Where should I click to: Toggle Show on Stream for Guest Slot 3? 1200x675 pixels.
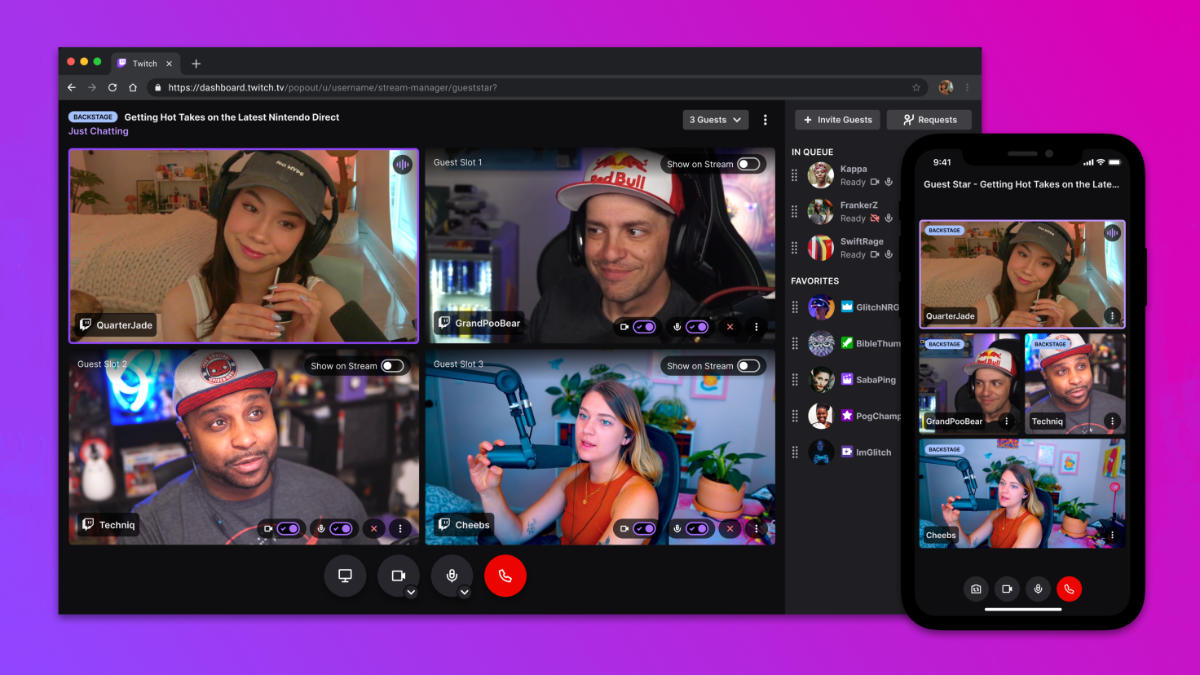click(749, 366)
